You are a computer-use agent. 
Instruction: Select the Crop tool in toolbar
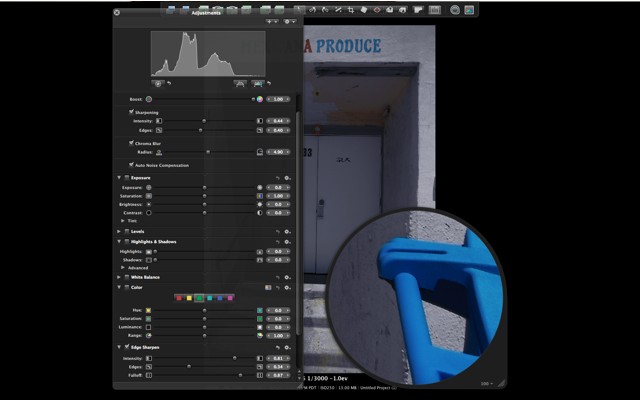351,10
